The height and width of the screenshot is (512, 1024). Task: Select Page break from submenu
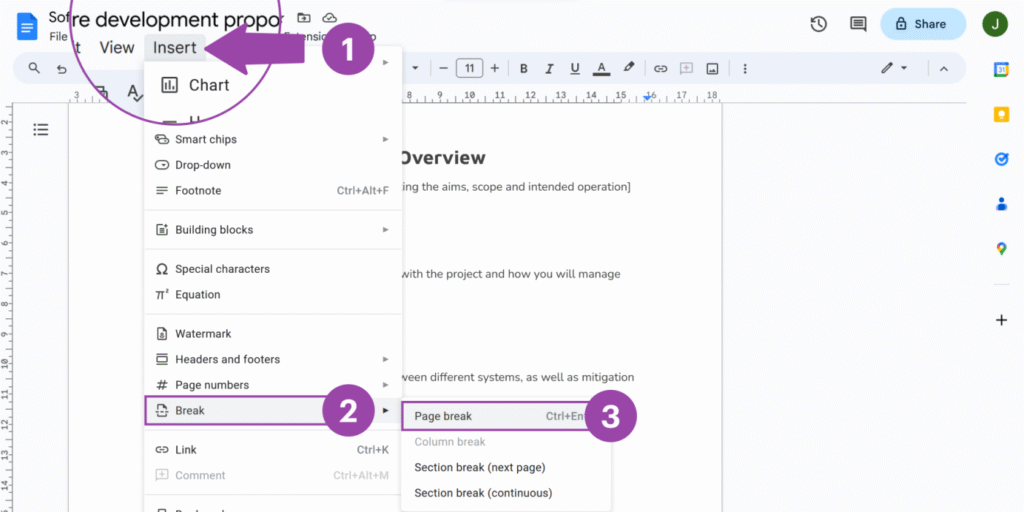pos(443,416)
